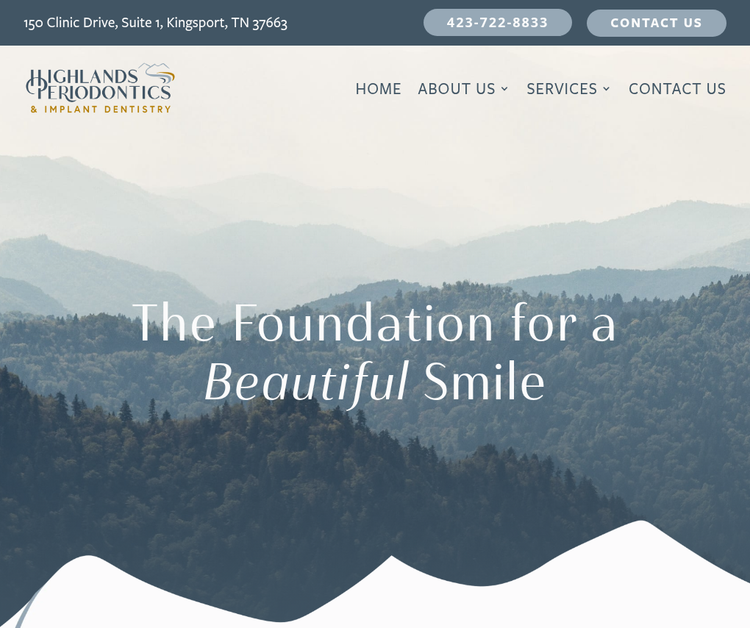Click 'The Foundation for a' heading line
This screenshot has width=750, height=628.
pyautogui.click(x=375, y=322)
